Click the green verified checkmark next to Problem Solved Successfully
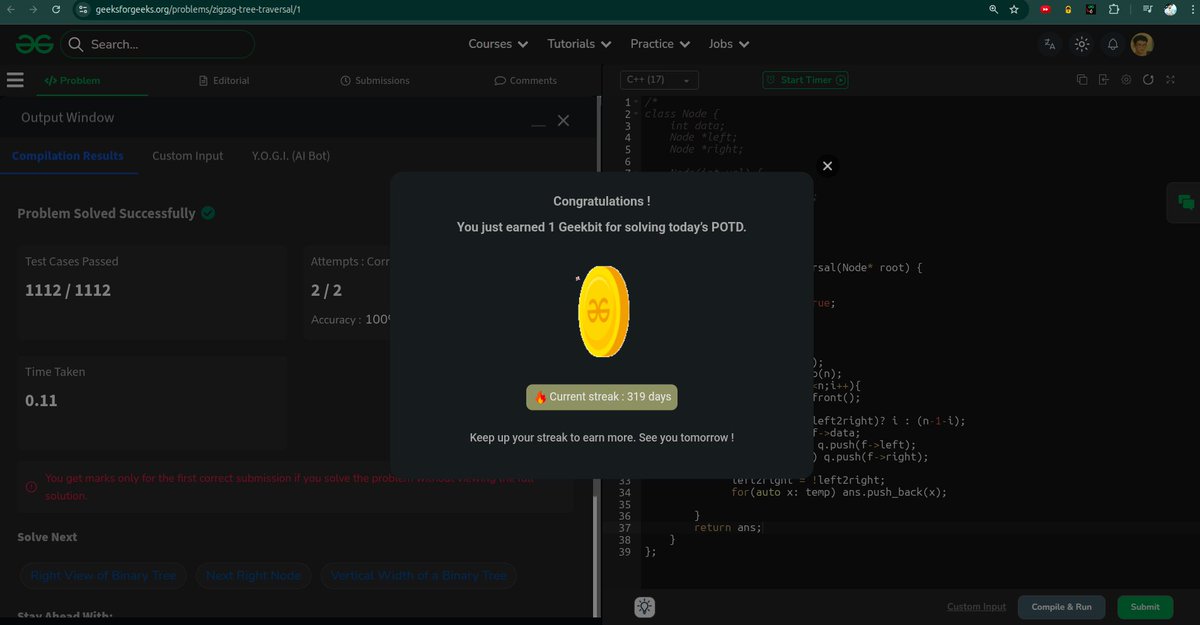This screenshot has width=1200, height=625. pos(208,213)
